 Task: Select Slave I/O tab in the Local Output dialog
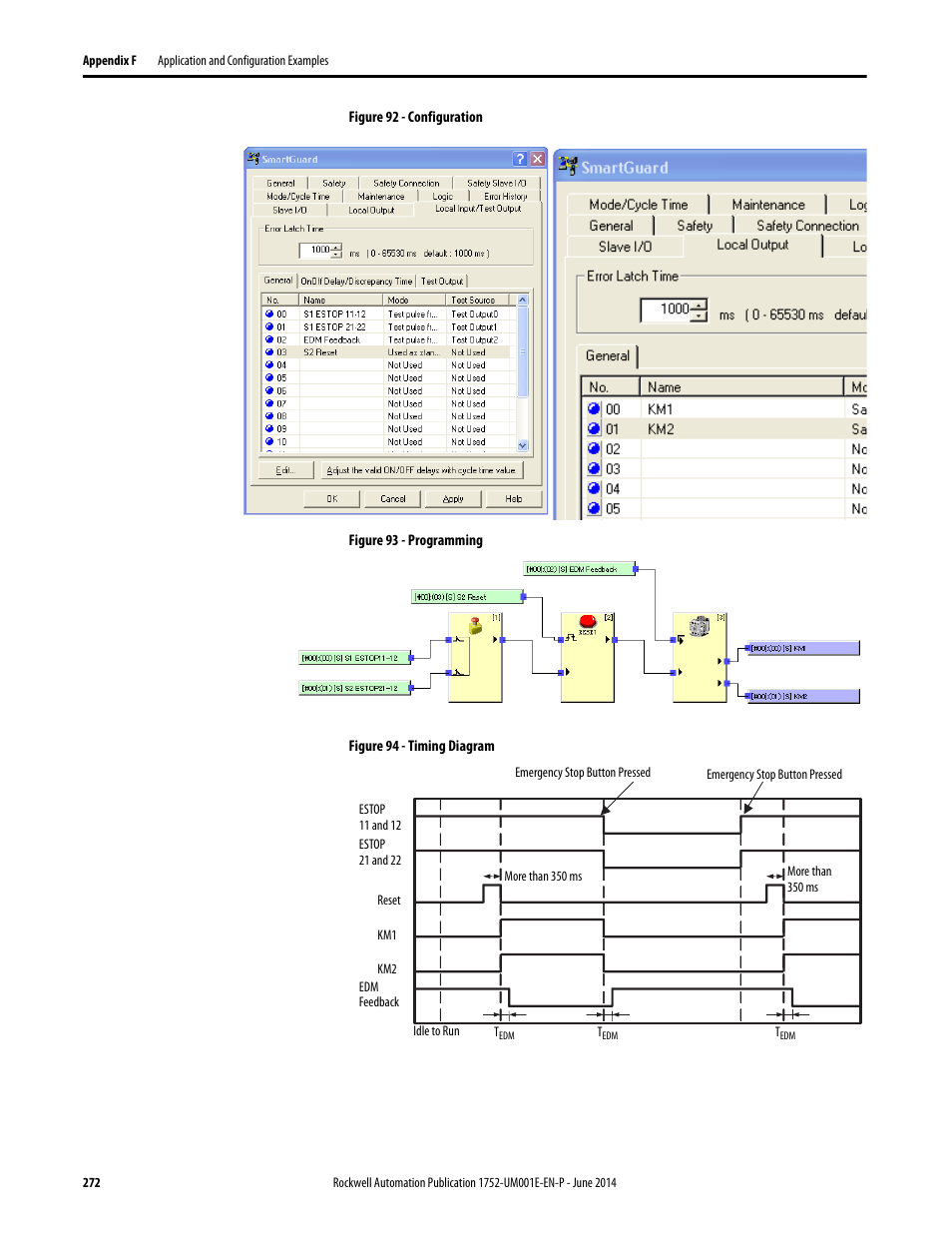click(x=625, y=247)
